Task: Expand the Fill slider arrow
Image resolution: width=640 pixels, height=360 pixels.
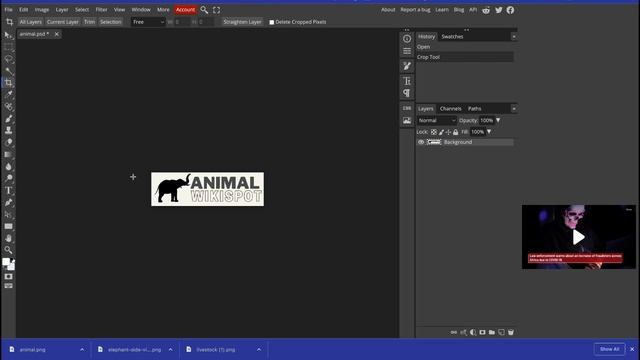Action: coord(489,132)
